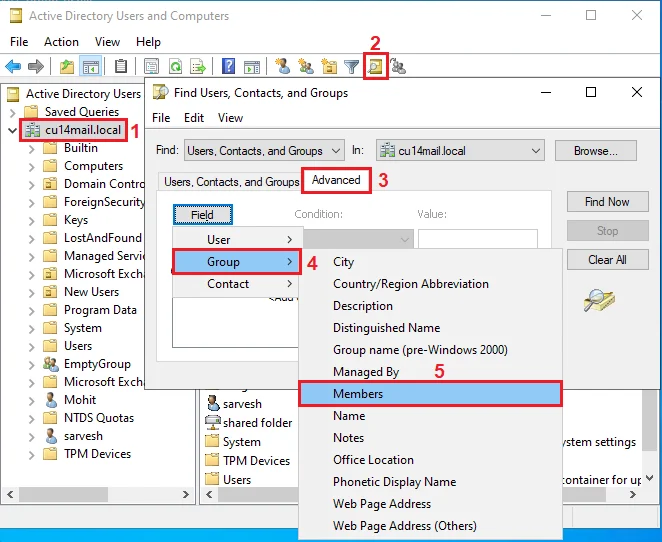Create a new user icon
Viewport: 662px width, 542px height.
[282, 66]
